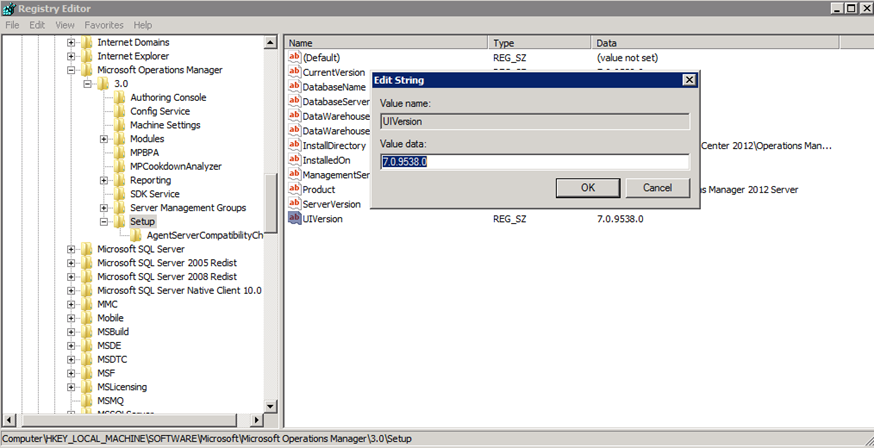Click the MSLicensing folder icon

[86, 387]
